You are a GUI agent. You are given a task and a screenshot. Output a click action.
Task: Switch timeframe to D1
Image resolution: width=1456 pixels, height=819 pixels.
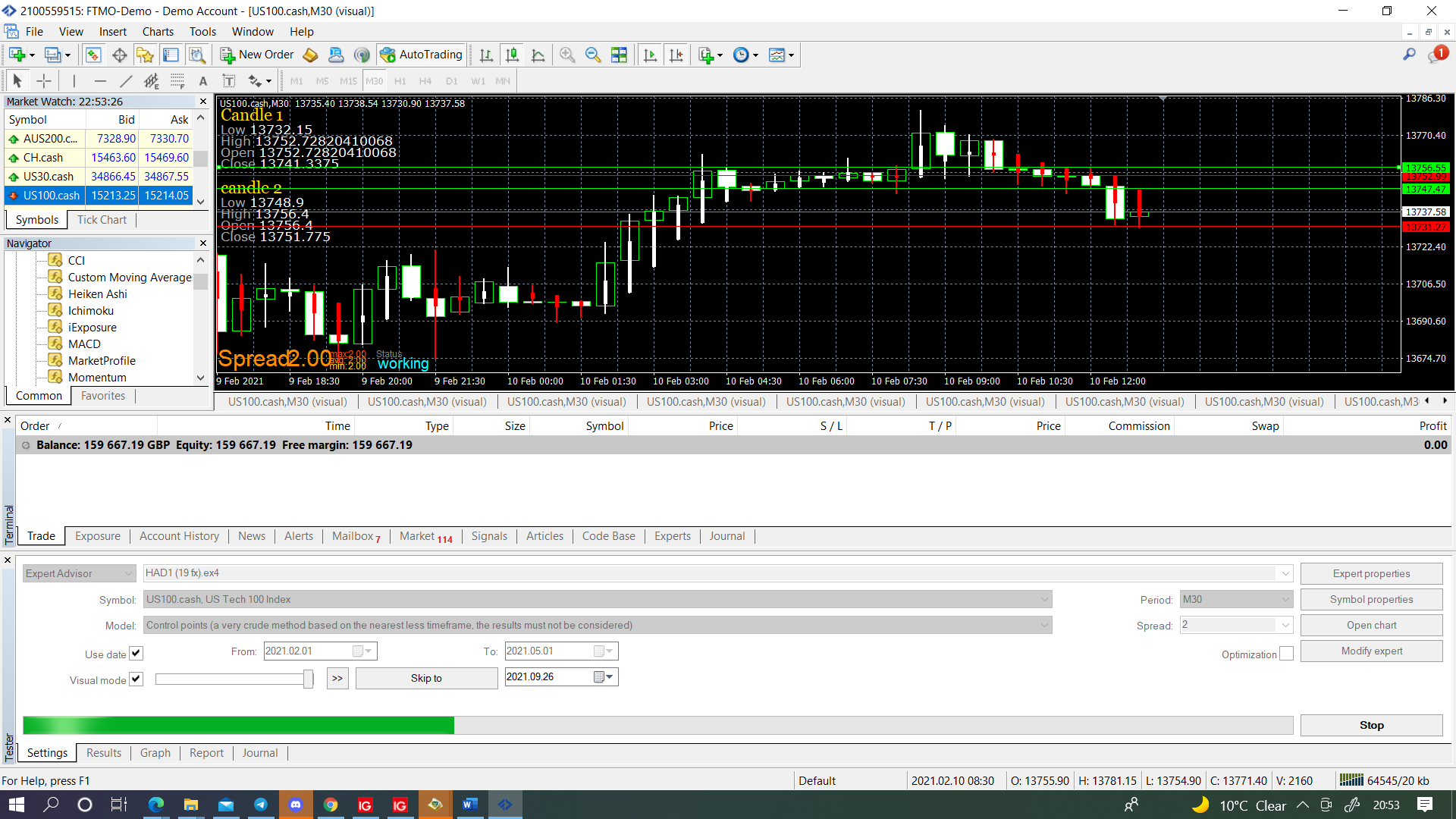point(452,81)
